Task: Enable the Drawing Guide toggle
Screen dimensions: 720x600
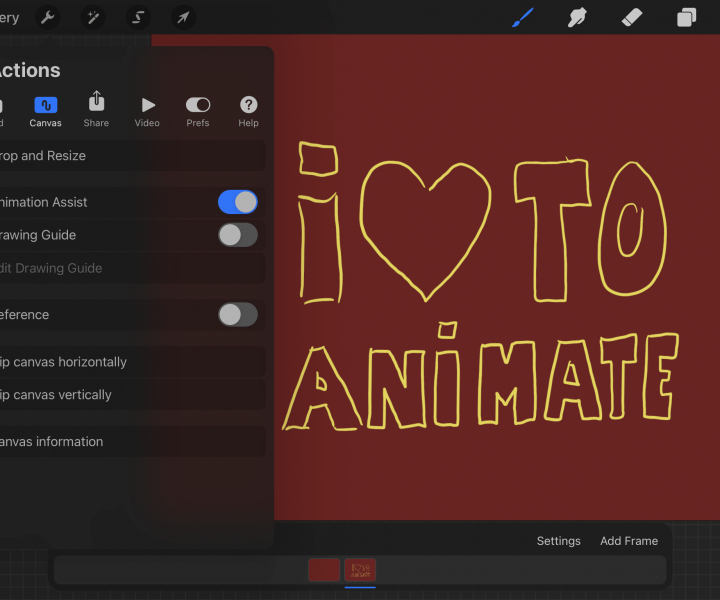Action: click(x=238, y=235)
